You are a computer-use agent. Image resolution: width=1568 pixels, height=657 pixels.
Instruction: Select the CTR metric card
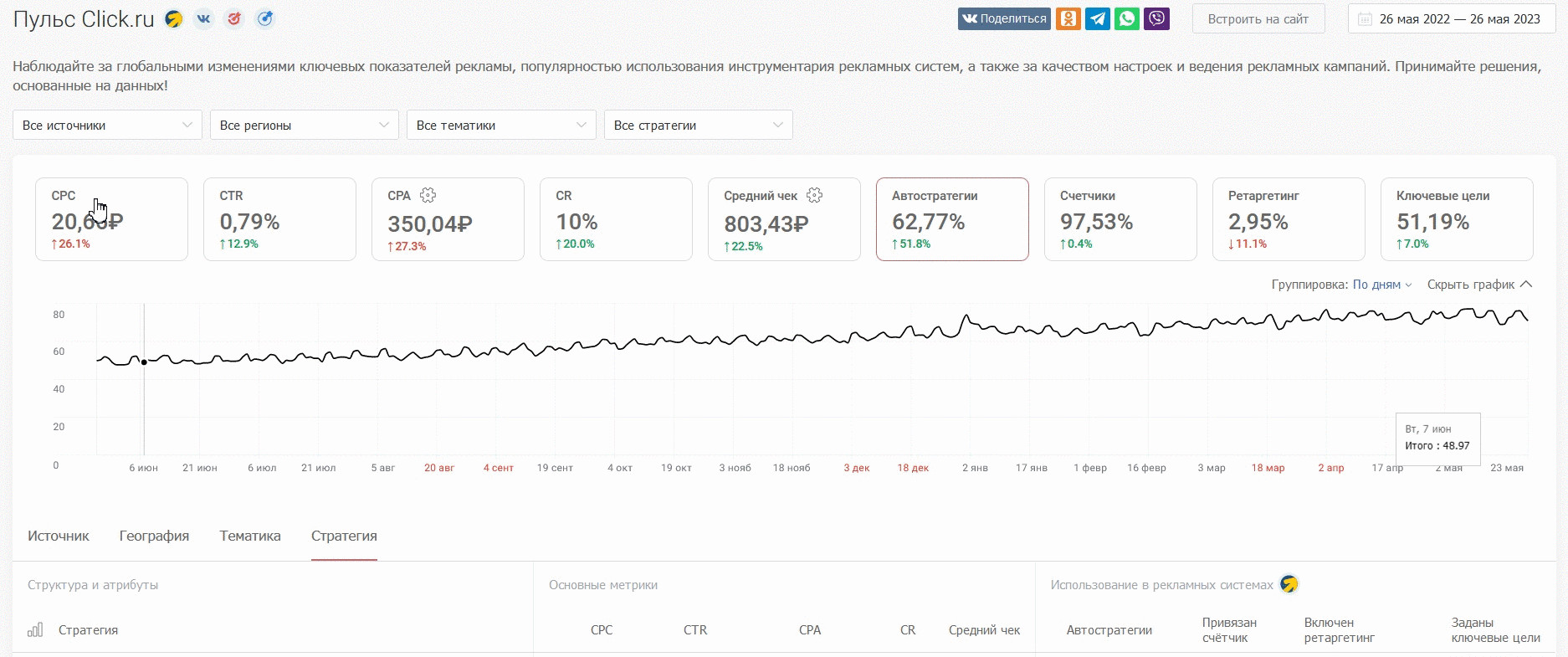click(x=279, y=219)
